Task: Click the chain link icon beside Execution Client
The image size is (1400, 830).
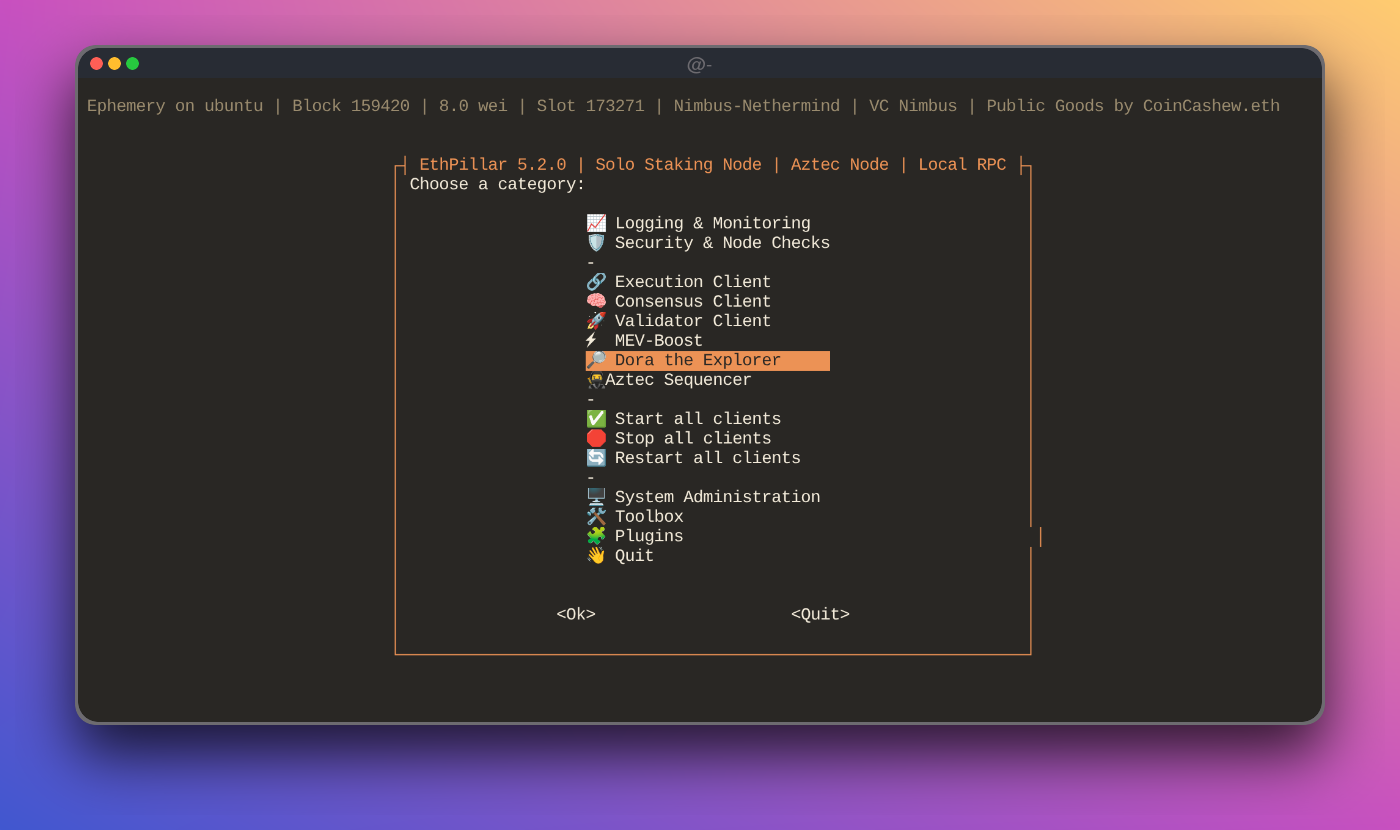Action: tap(596, 282)
